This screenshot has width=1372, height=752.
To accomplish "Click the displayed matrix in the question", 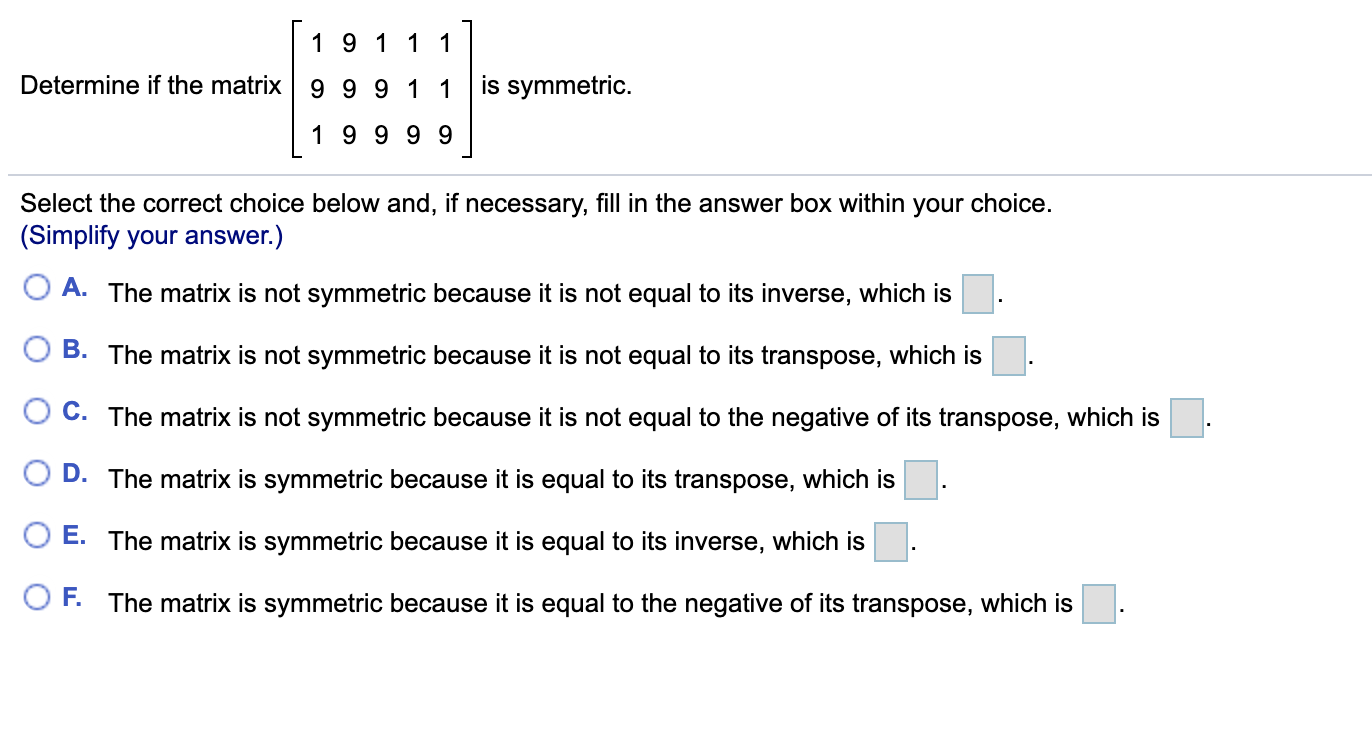I will coord(381,88).
